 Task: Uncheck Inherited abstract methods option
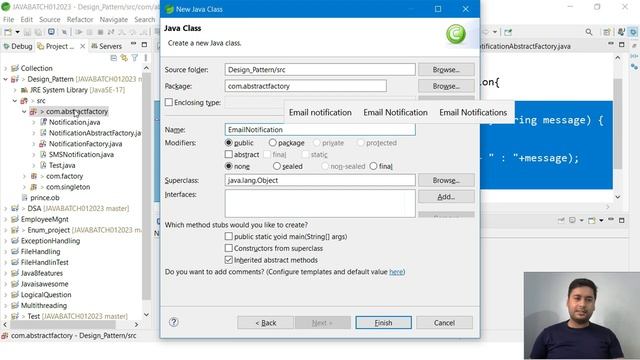(x=229, y=260)
